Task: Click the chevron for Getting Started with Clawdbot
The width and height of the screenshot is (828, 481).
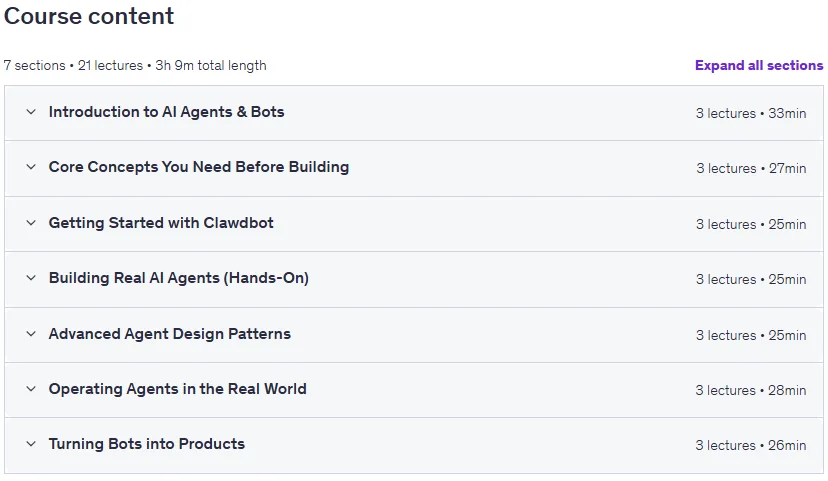Action: coord(31,223)
